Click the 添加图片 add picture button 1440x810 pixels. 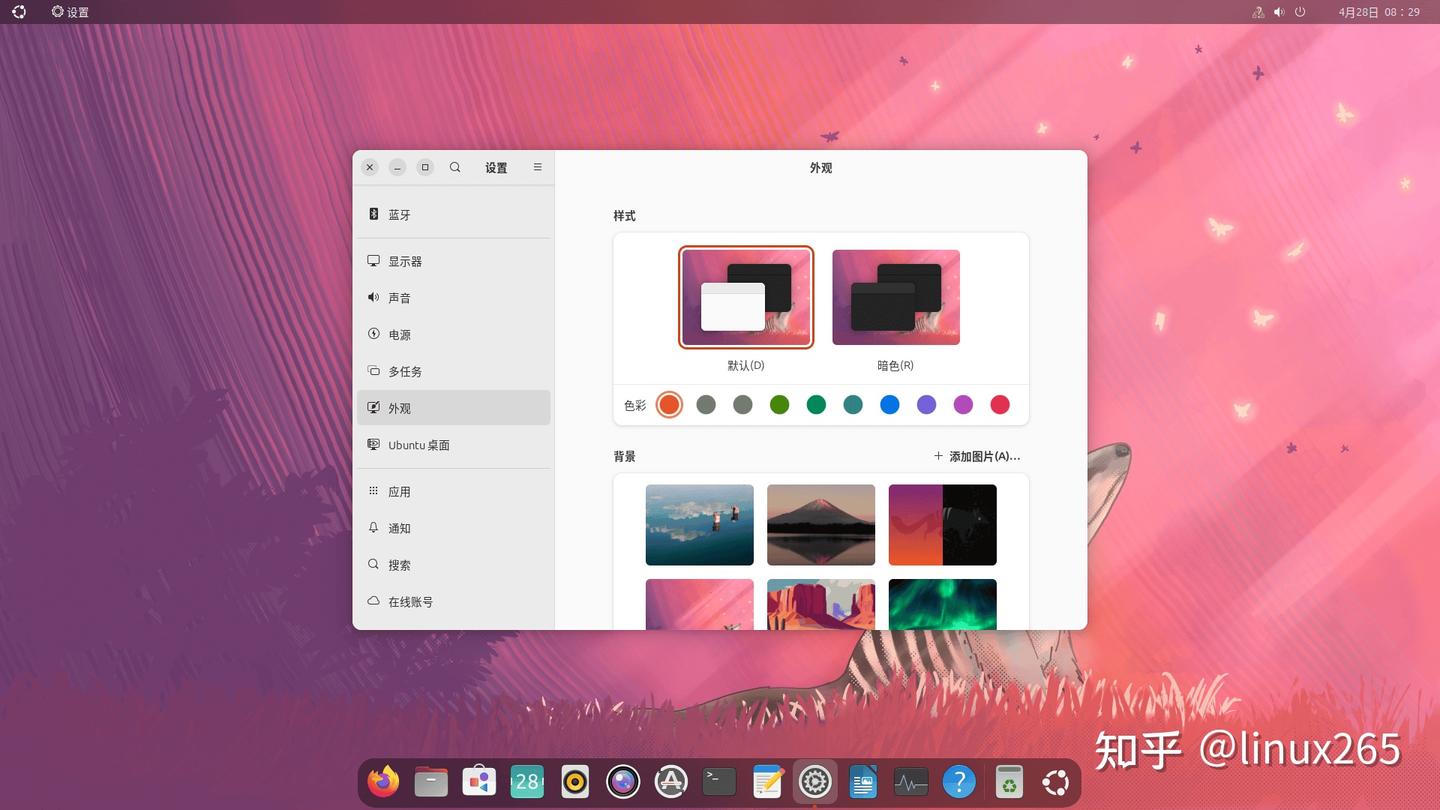[x=976, y=456]
